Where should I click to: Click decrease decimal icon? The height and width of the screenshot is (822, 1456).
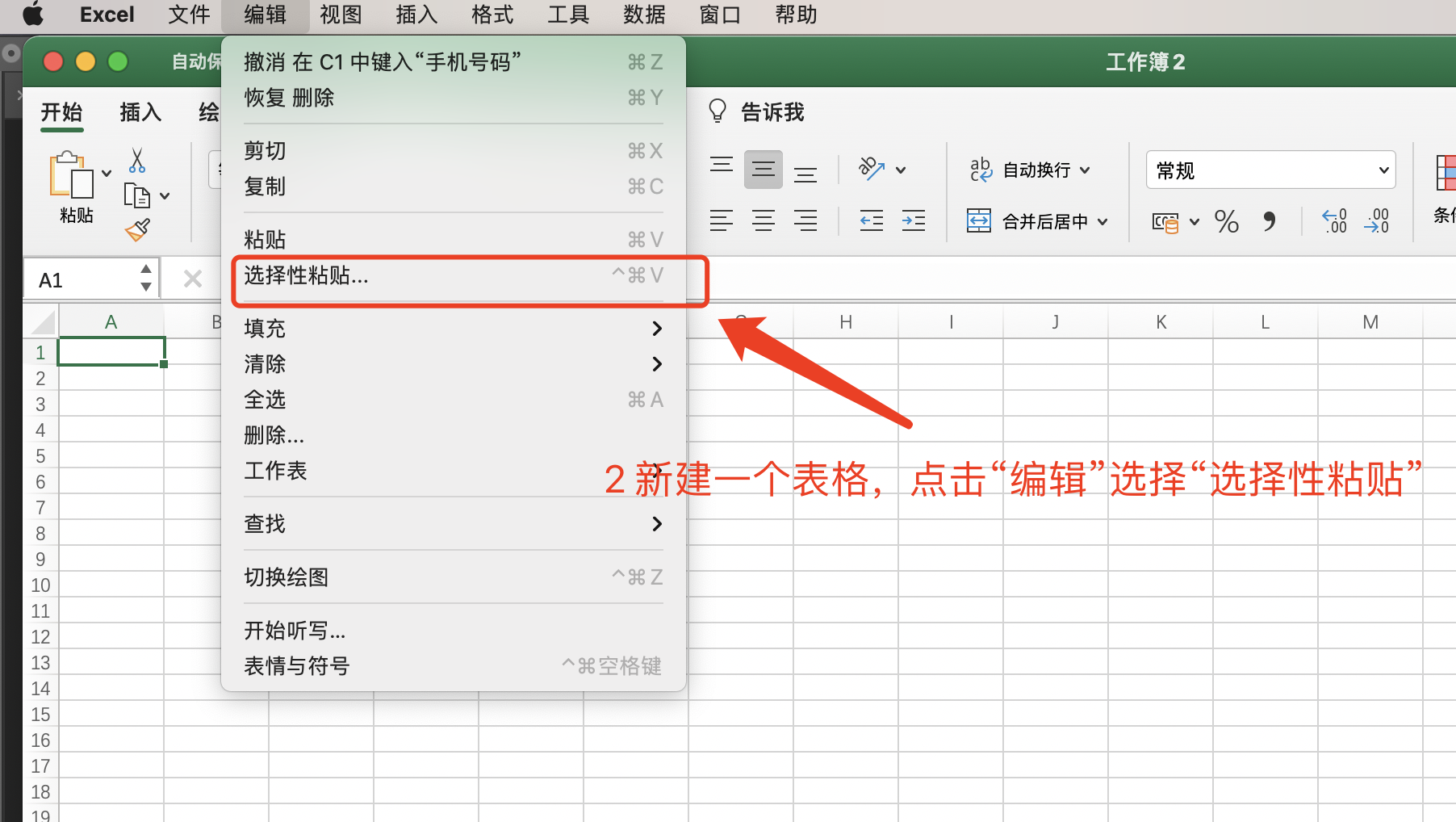(1376, 220)
